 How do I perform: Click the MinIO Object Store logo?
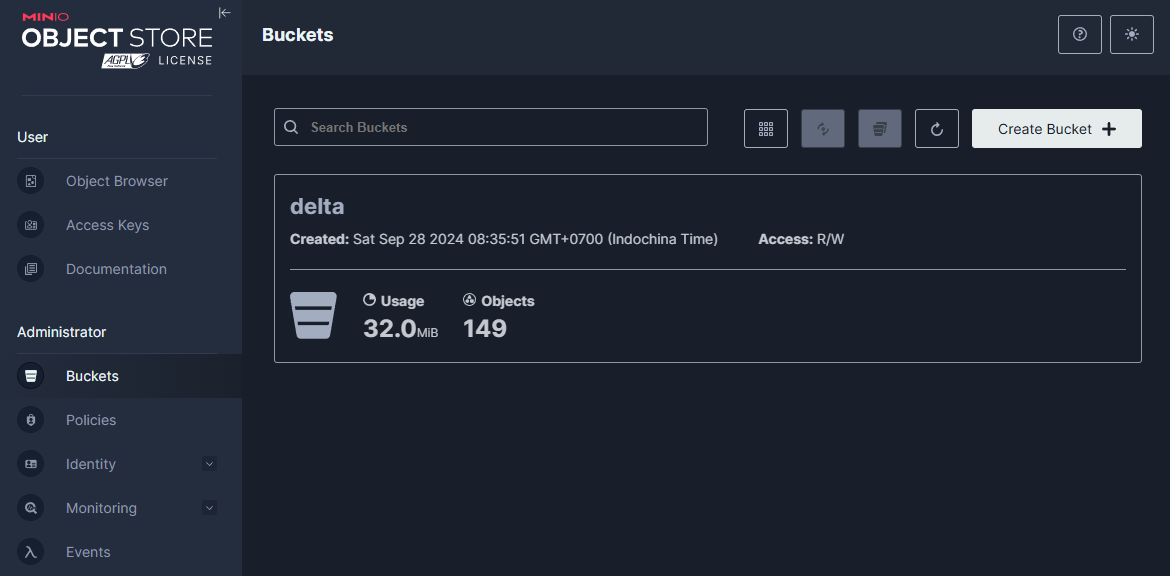pyautogui.click(x=117, y=41)
